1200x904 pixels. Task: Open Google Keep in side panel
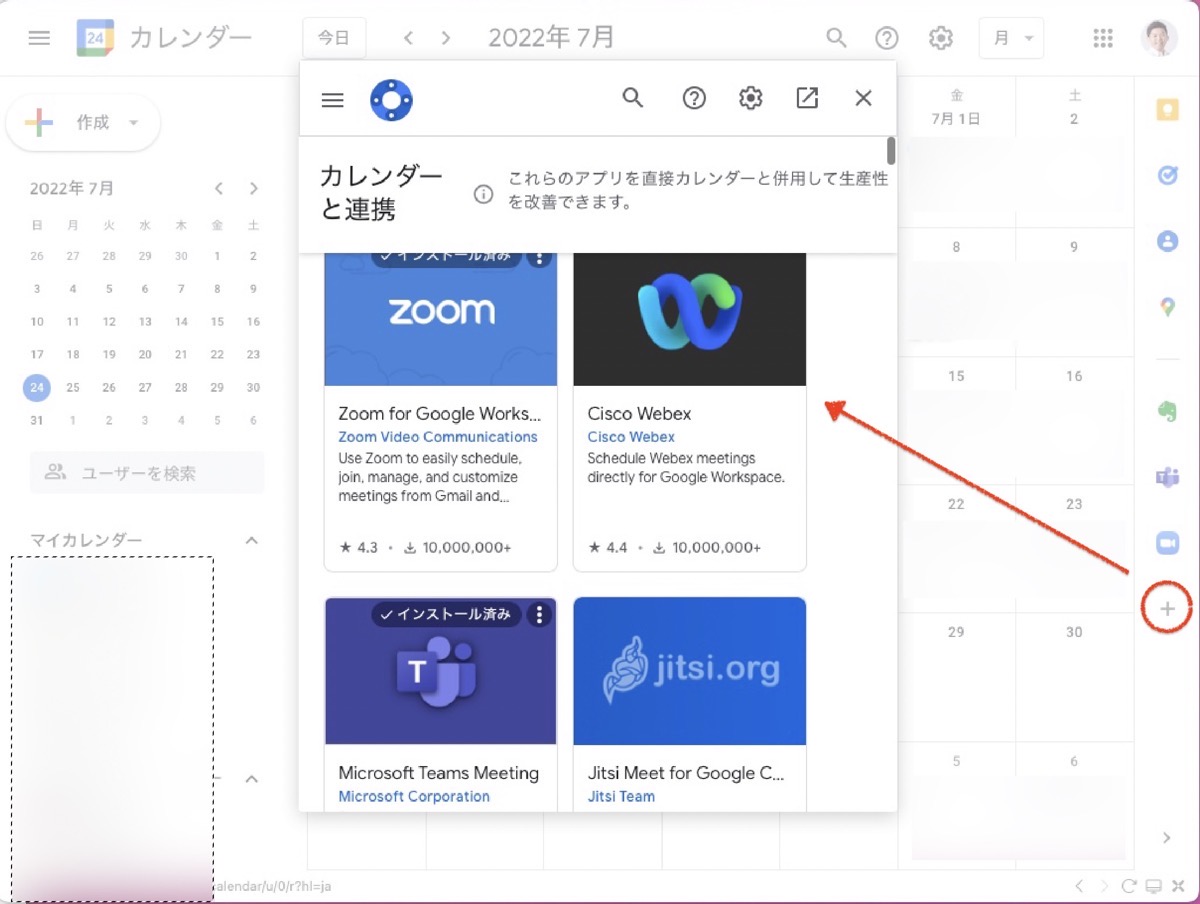tap(1167, 109)
